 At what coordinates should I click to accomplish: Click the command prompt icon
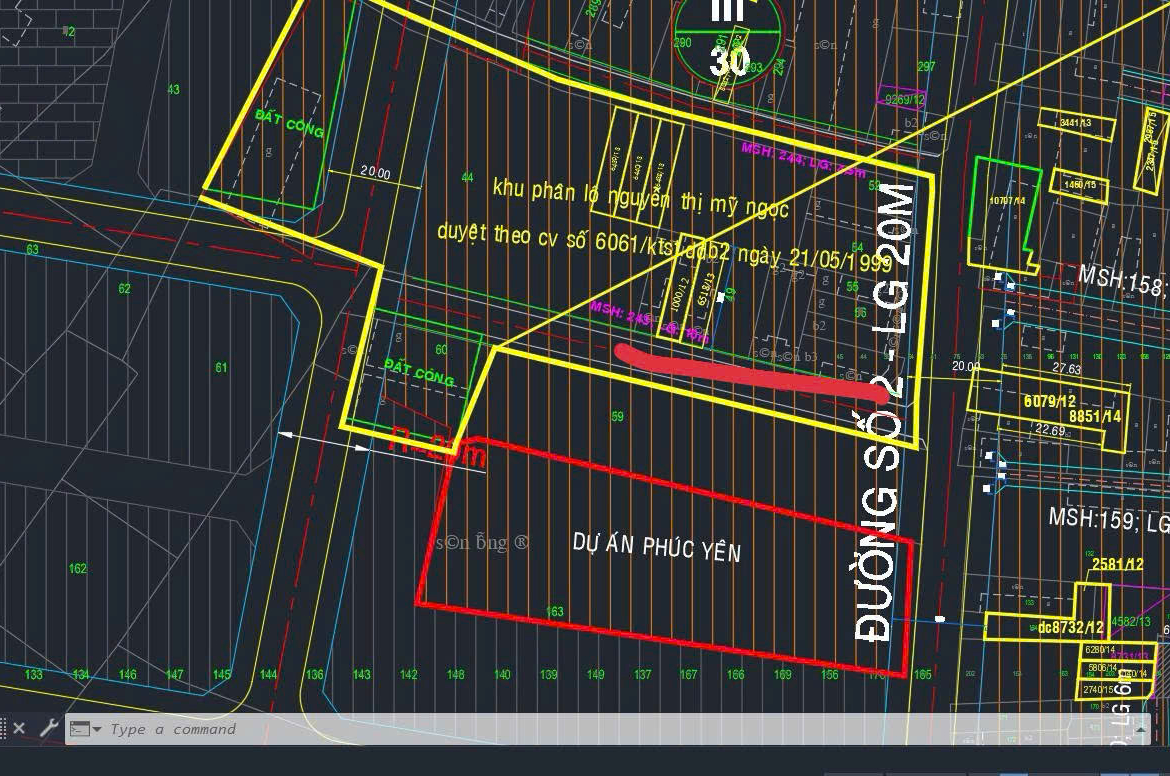pos(79,729)
